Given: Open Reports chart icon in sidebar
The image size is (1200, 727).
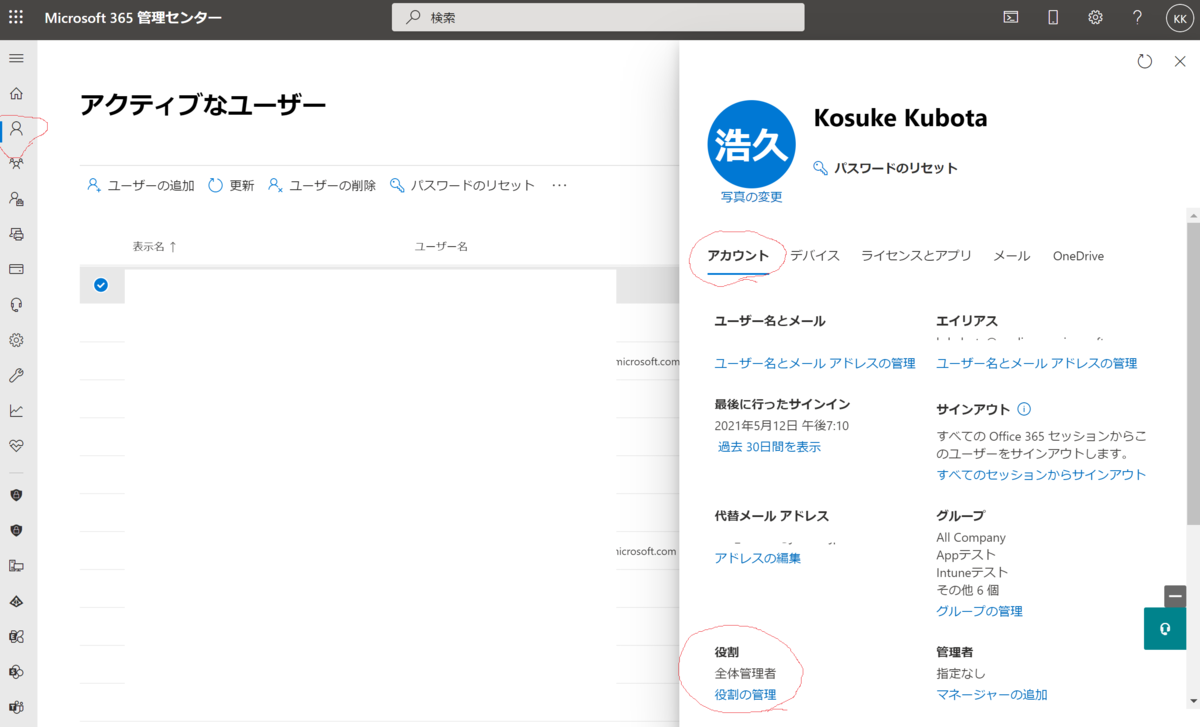Looking at the screenshot, I should click(x=16, y=410).
